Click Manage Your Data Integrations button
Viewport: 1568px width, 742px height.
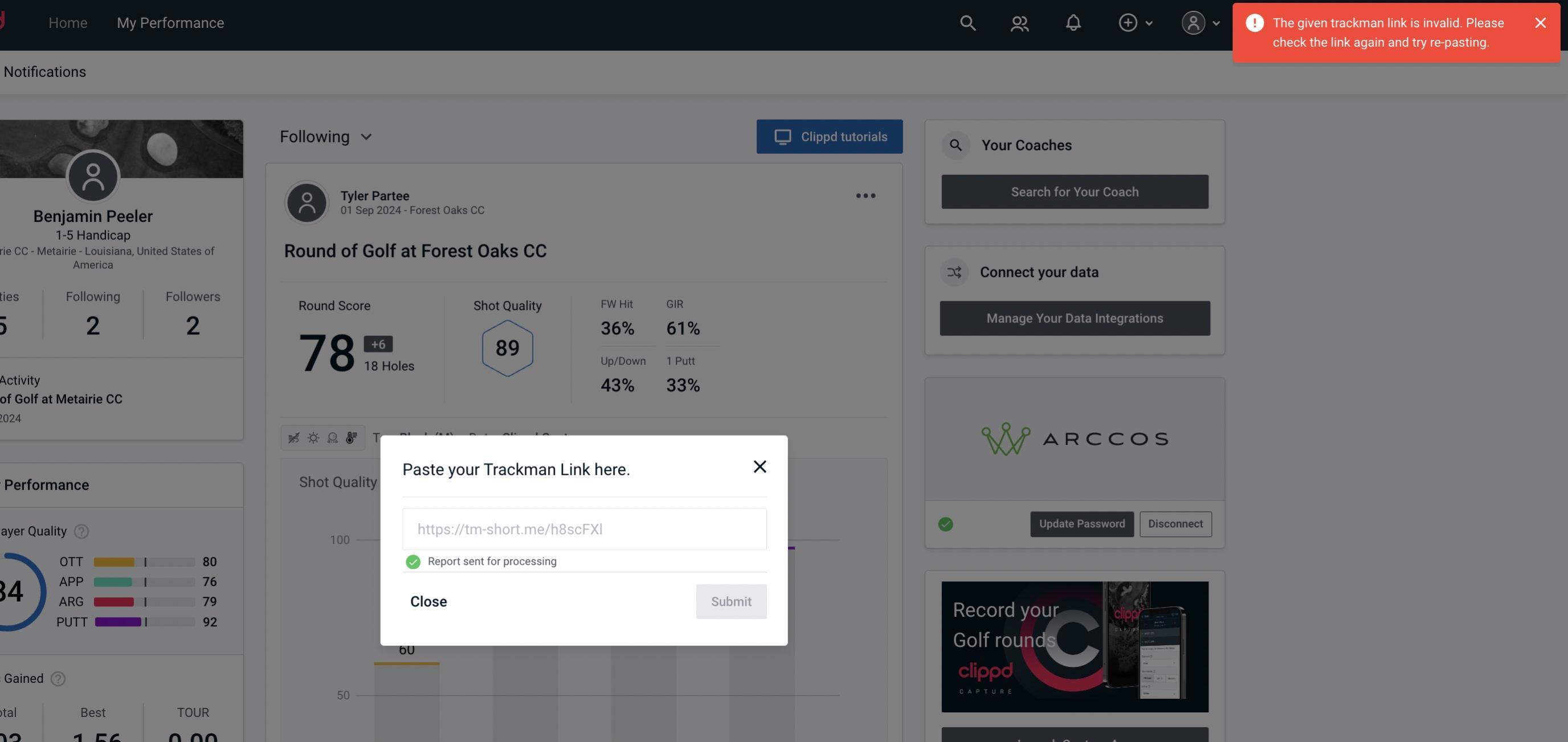coord(1075,318)
